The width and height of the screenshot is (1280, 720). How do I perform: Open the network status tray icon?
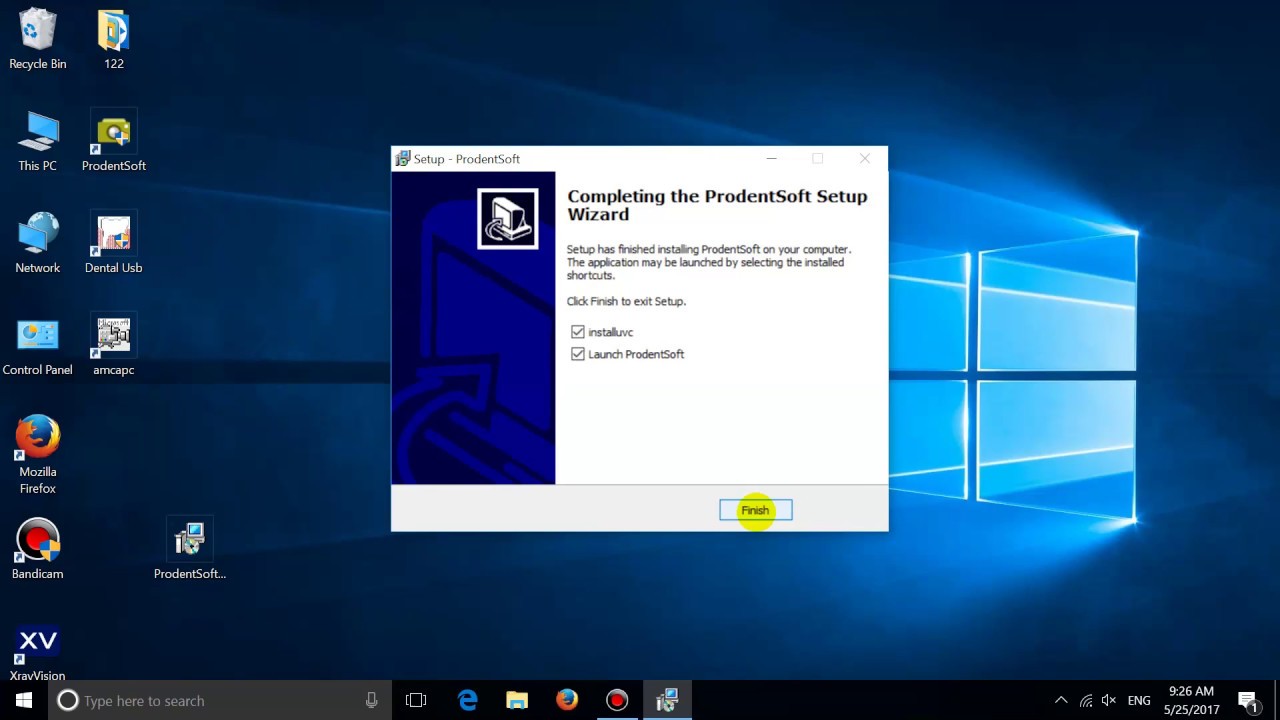point(1085,701)
